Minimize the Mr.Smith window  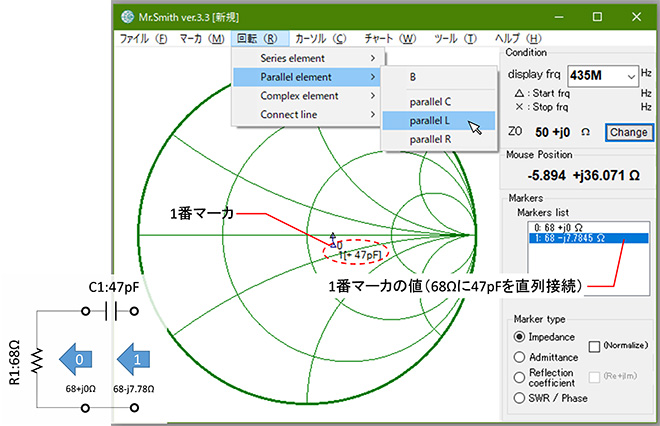coord(559,17)
